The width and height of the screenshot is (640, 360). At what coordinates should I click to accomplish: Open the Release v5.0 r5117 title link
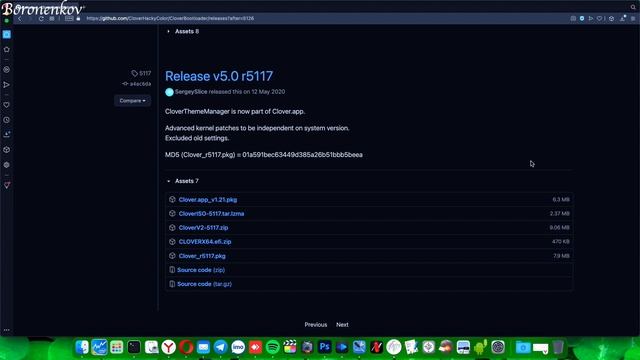click(x=219, y=76)
